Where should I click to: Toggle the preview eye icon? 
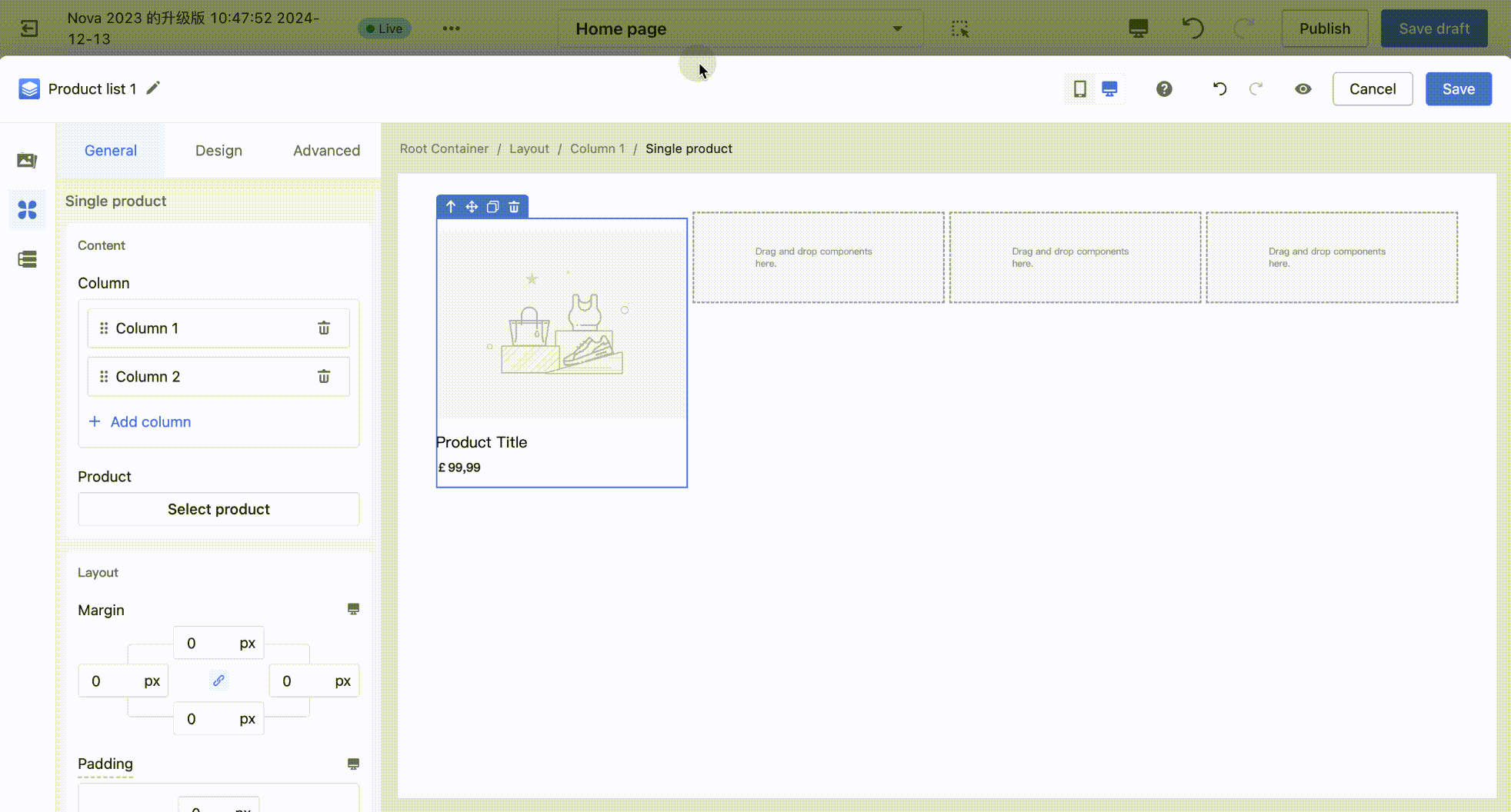tap(1303, 89)
